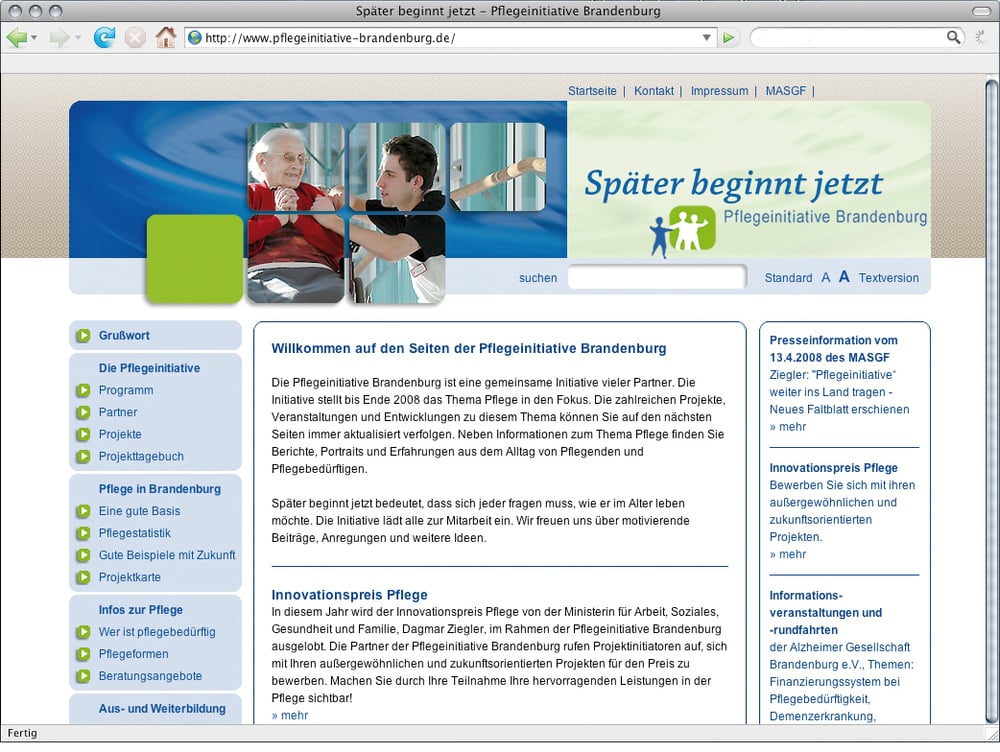Click the arrow icon beside Wer ist pflegebedürftig
Image resolution: width=1000 pixels, height=752 pixels.
(x=83, y=632)
